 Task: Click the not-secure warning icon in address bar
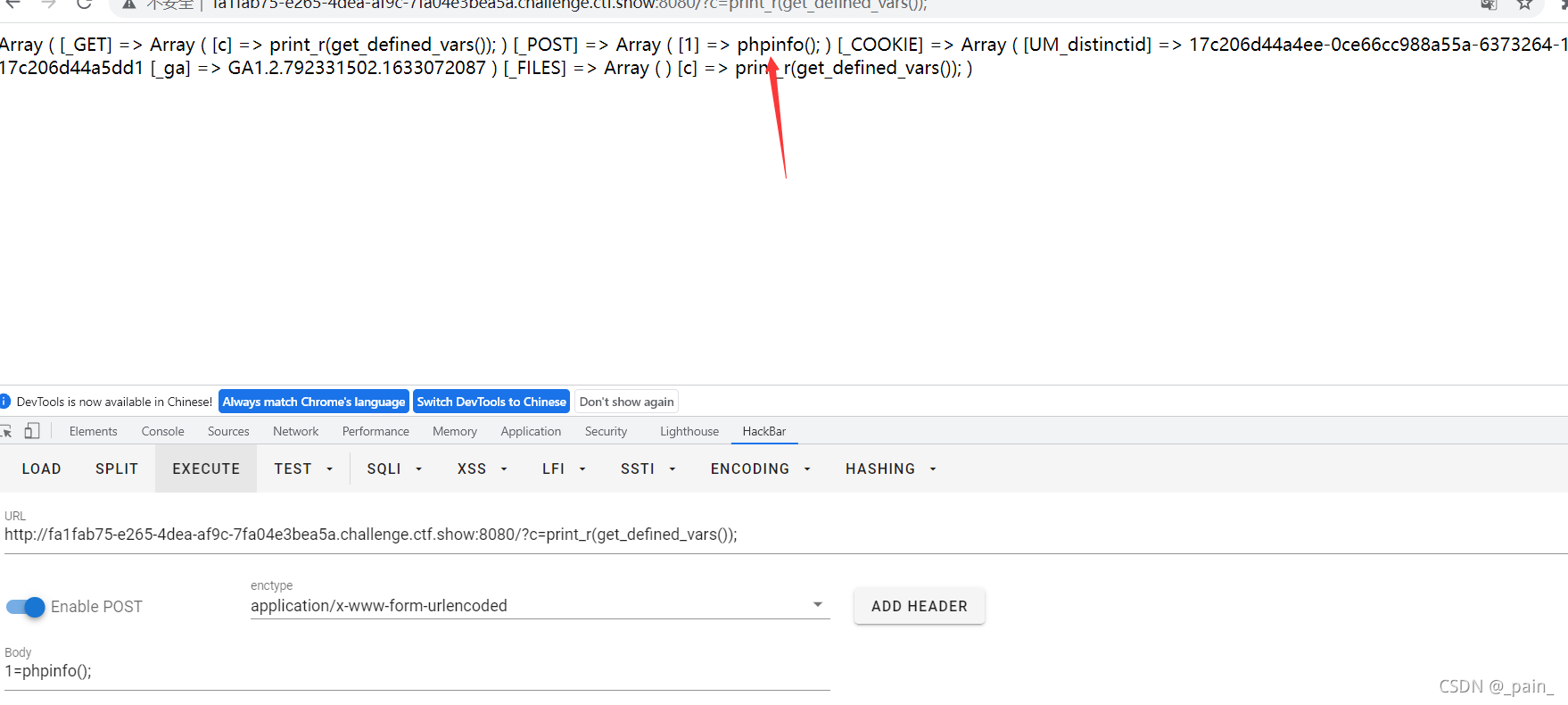(129, 4)
